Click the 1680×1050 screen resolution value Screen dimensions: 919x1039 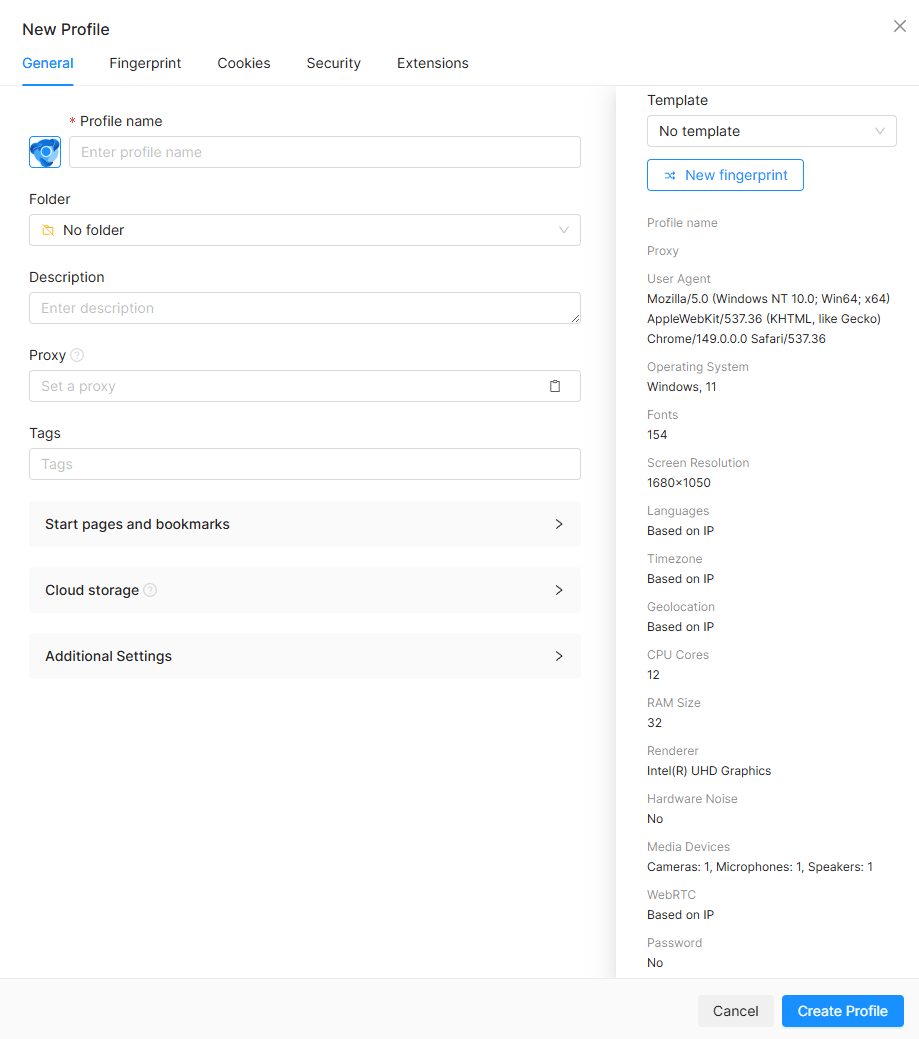tap(679, 483)
